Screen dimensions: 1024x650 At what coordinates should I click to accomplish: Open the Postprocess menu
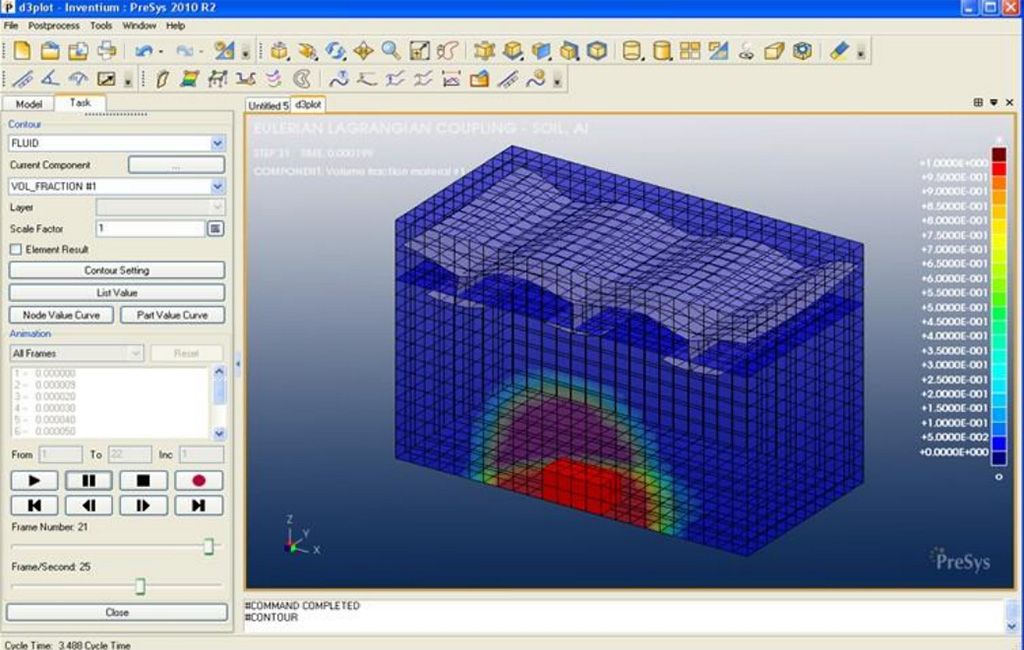53,25
